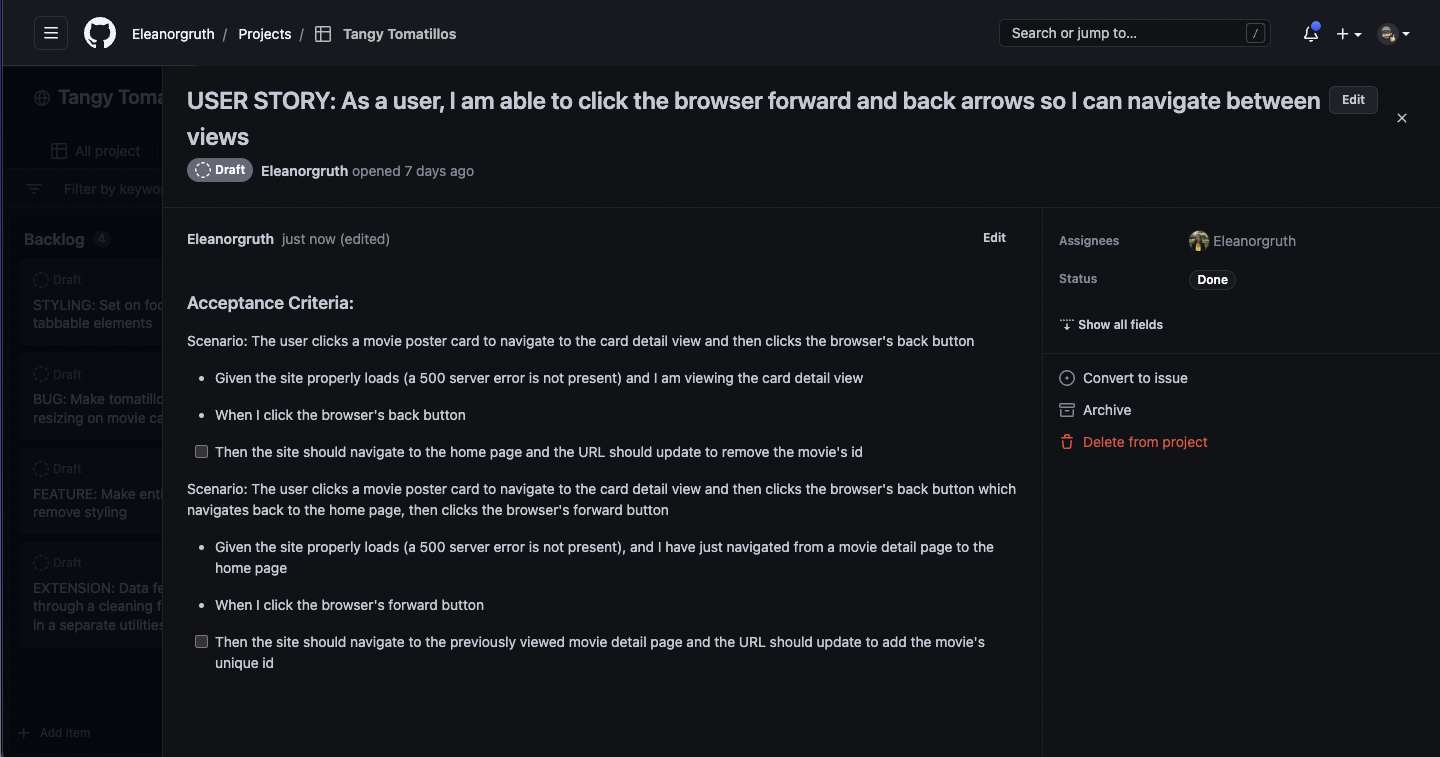Screen dimensions: 1440x757
Task: Open the user avatar account dropdown
Action: click(1394, 34)
